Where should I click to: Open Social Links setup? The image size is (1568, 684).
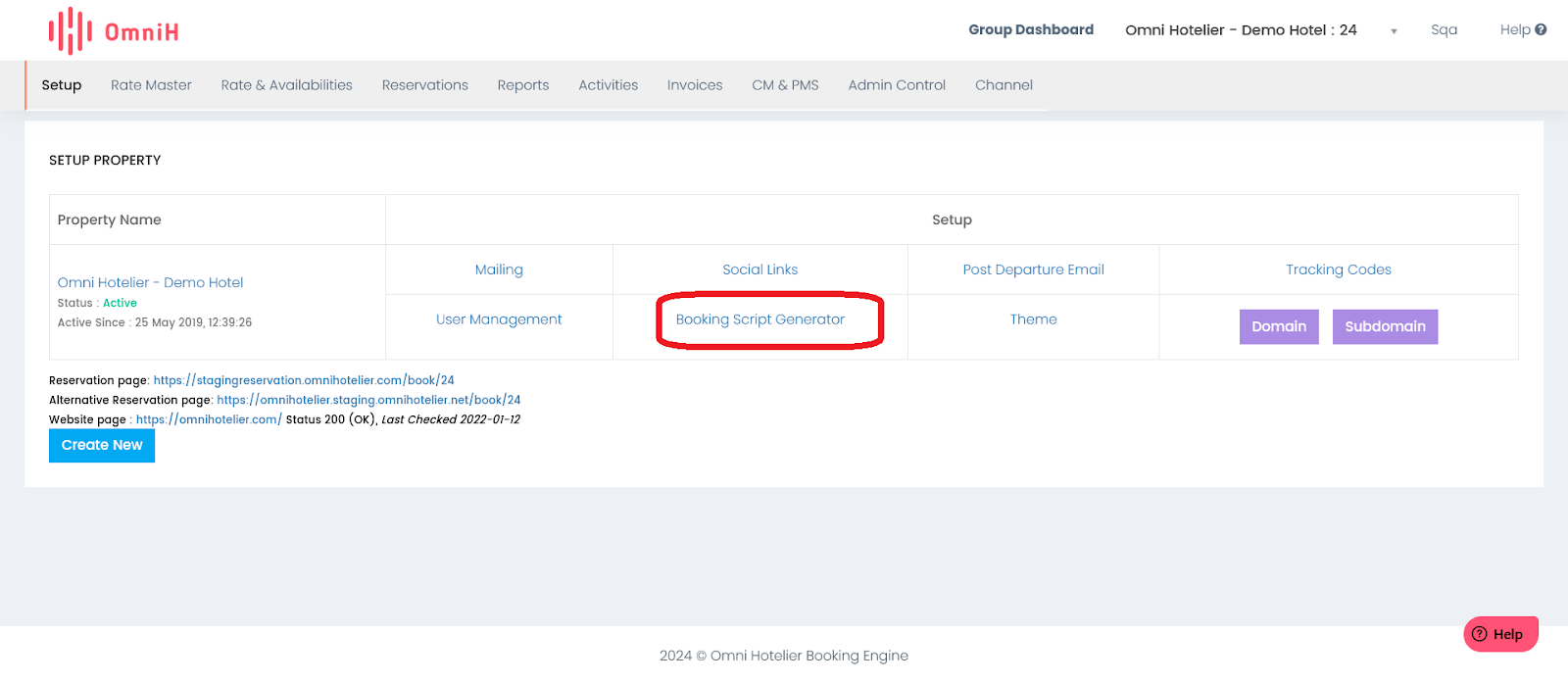tap(759, 269)
